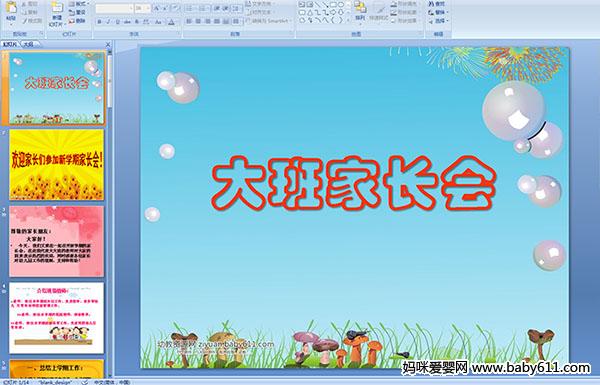Select the white slide 4 thumbnail

coord(57,318)
